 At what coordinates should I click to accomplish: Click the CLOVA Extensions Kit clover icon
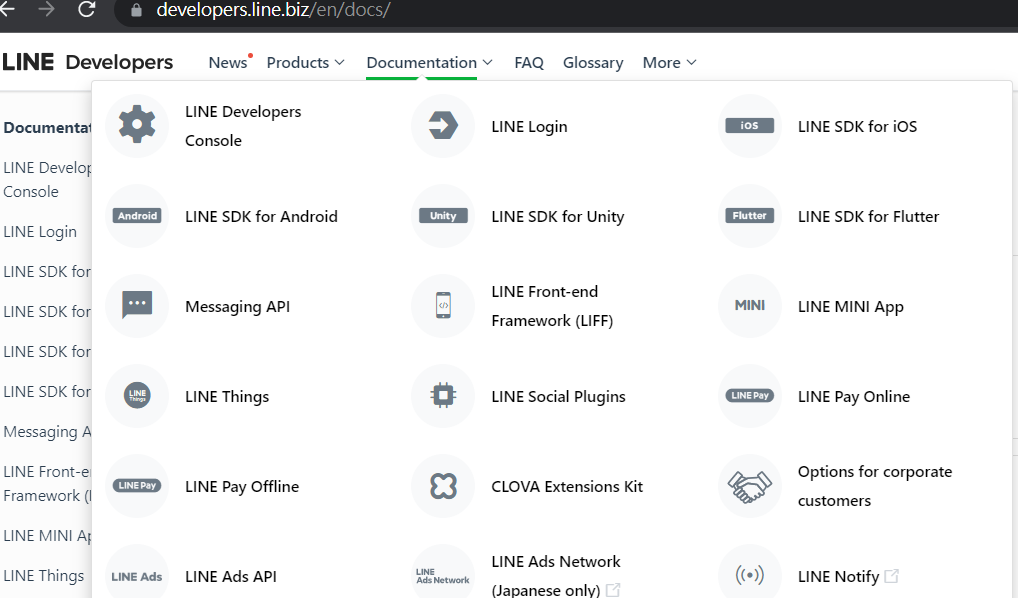tap(443, 486)
